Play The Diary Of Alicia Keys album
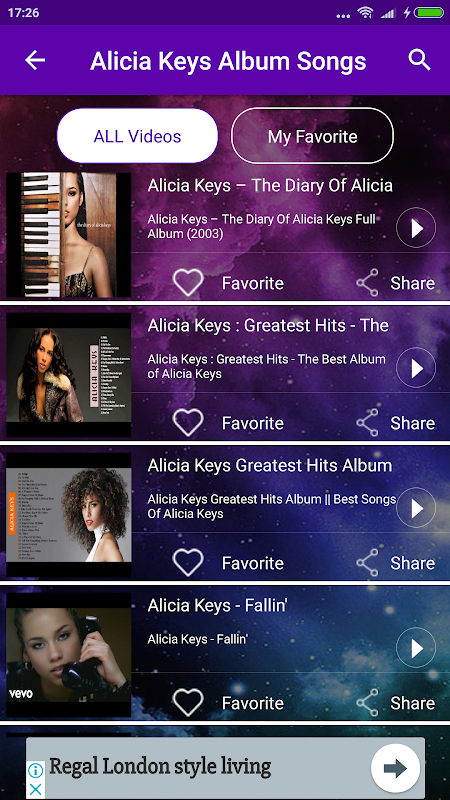 click(416, 228)
